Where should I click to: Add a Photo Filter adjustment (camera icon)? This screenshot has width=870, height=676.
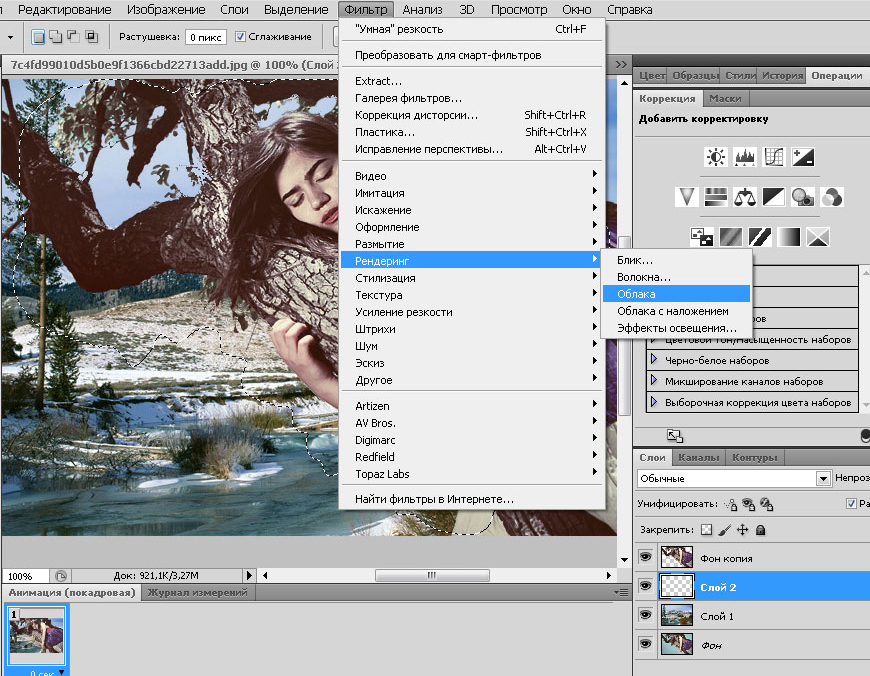click(802, 197)
